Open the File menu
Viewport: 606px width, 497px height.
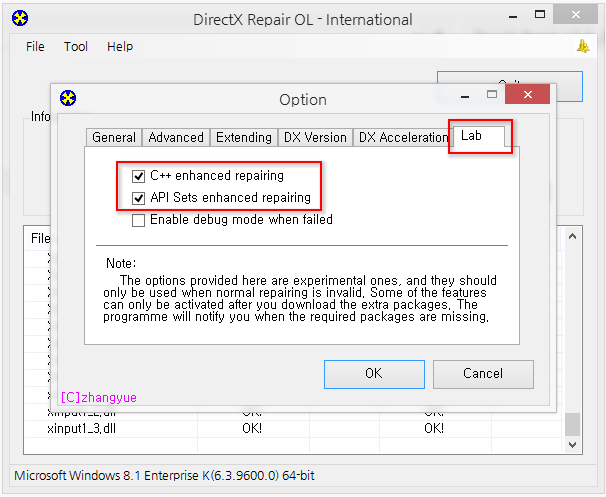point(35,47)
